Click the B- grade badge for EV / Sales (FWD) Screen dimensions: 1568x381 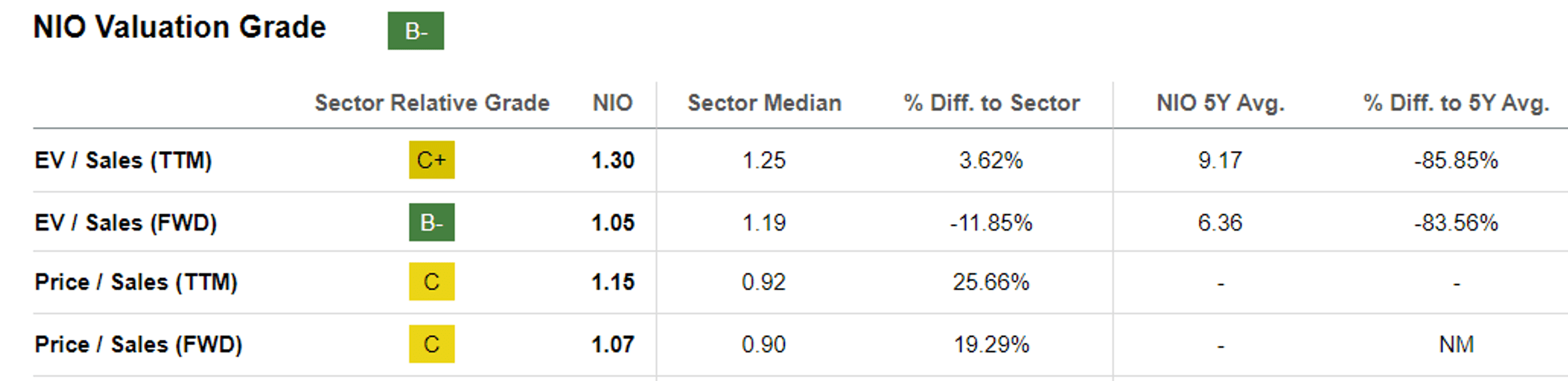pyautogui.click(x=432, y=222)
